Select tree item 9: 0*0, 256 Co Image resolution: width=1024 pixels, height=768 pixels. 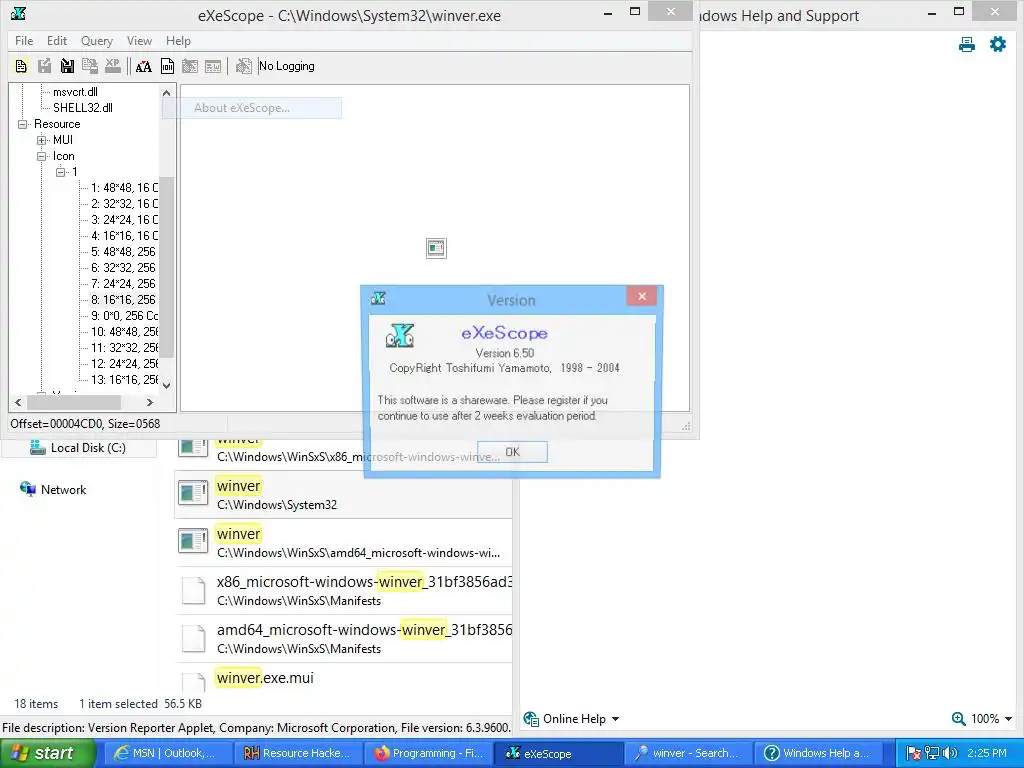point(124,316)
